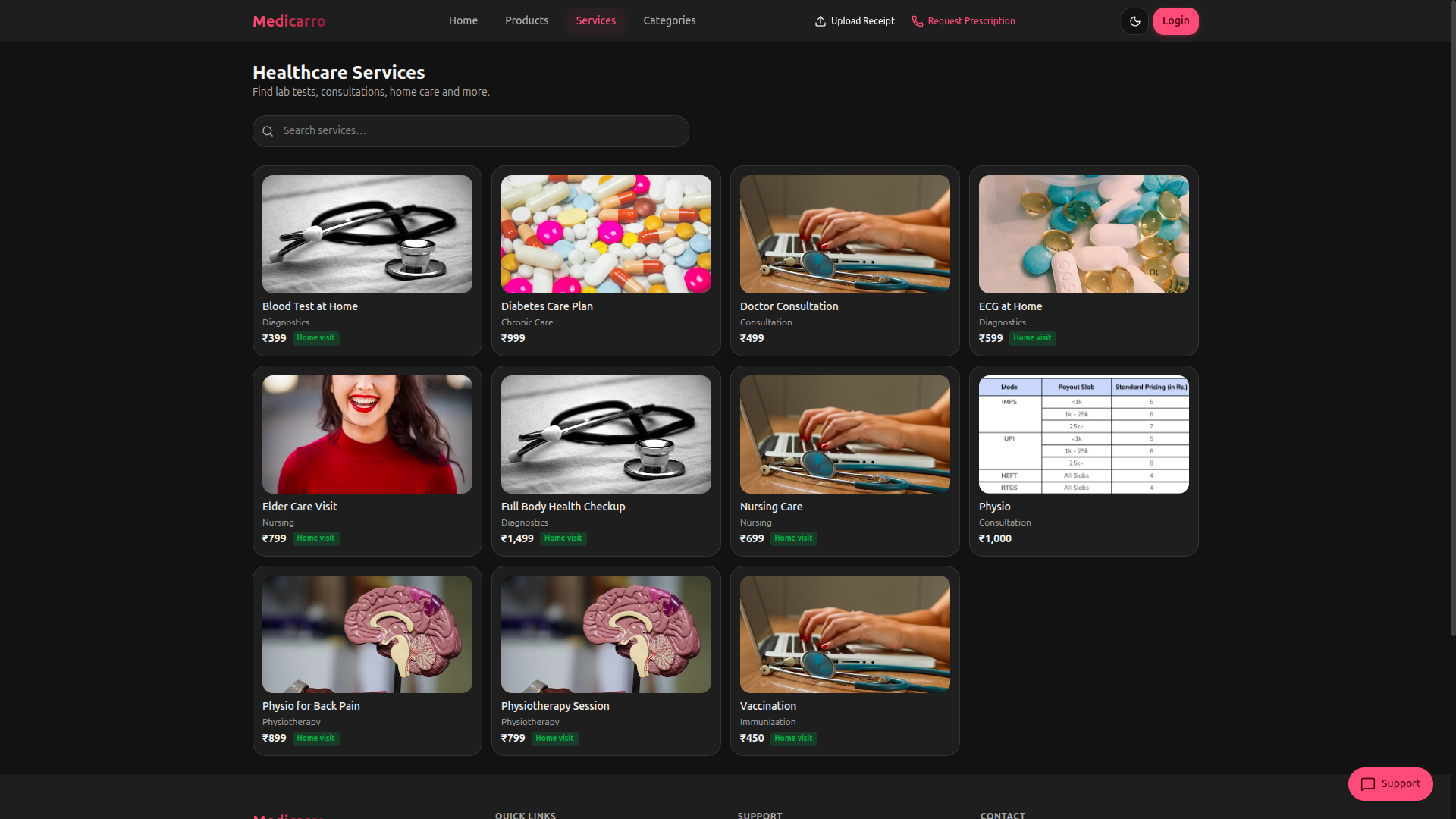Open the Support chat bubble
1456x819 pixels.
click(x=1390, y=784)
